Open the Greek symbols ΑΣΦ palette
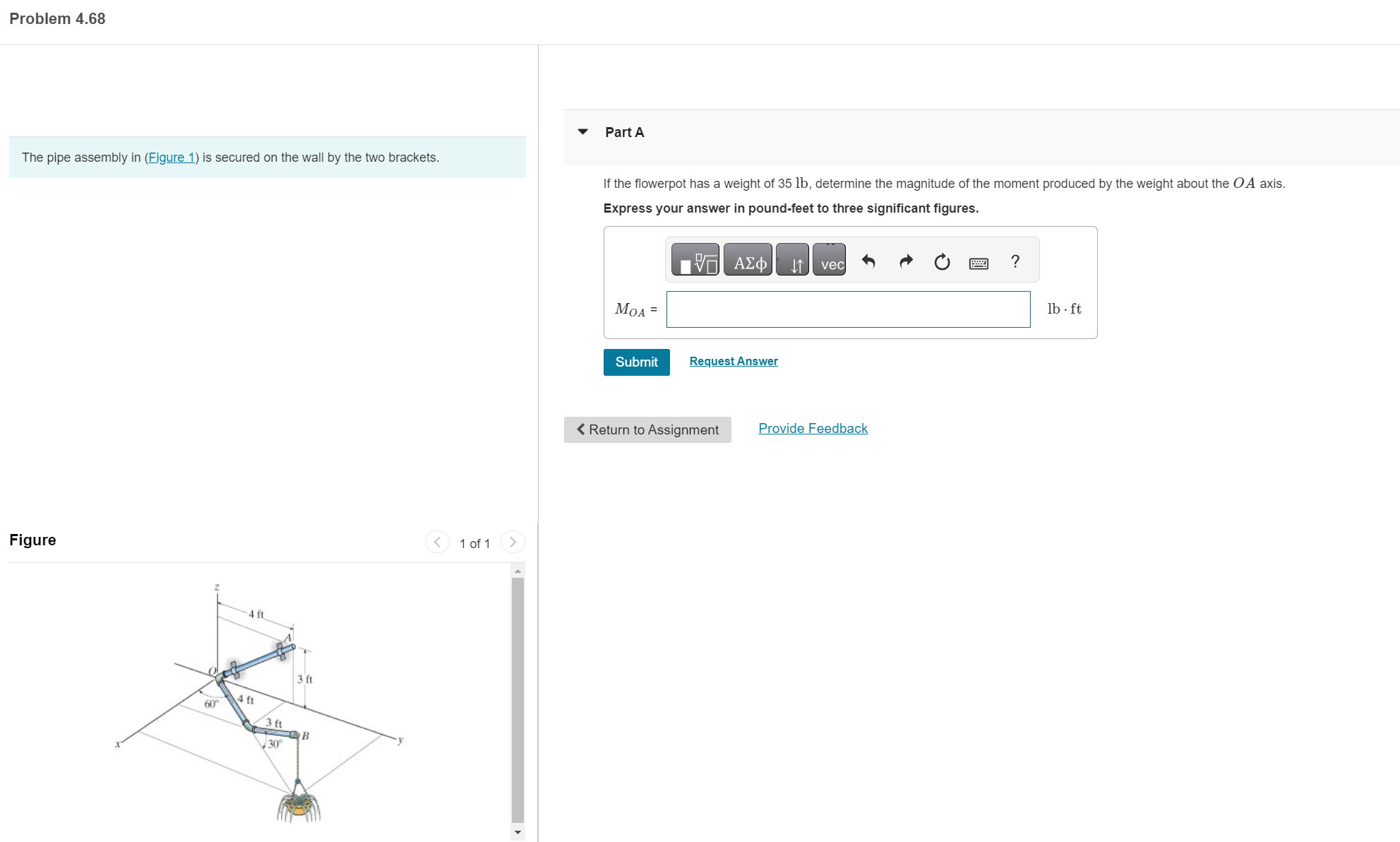This screenshot has height=842, width=1400. coord(748,259)
